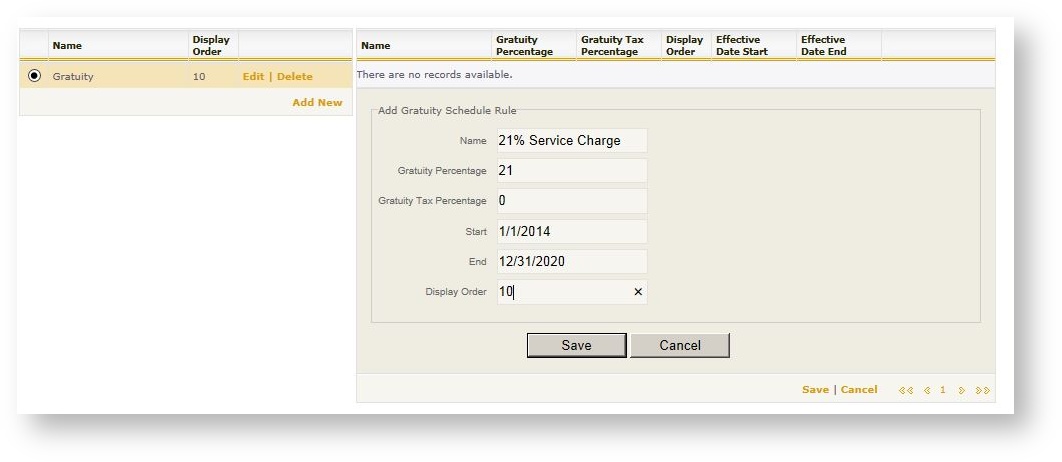The height and width of the screenshot is (462, 1062).
Task: Go to the first page of records
Action: click(906, 390)
